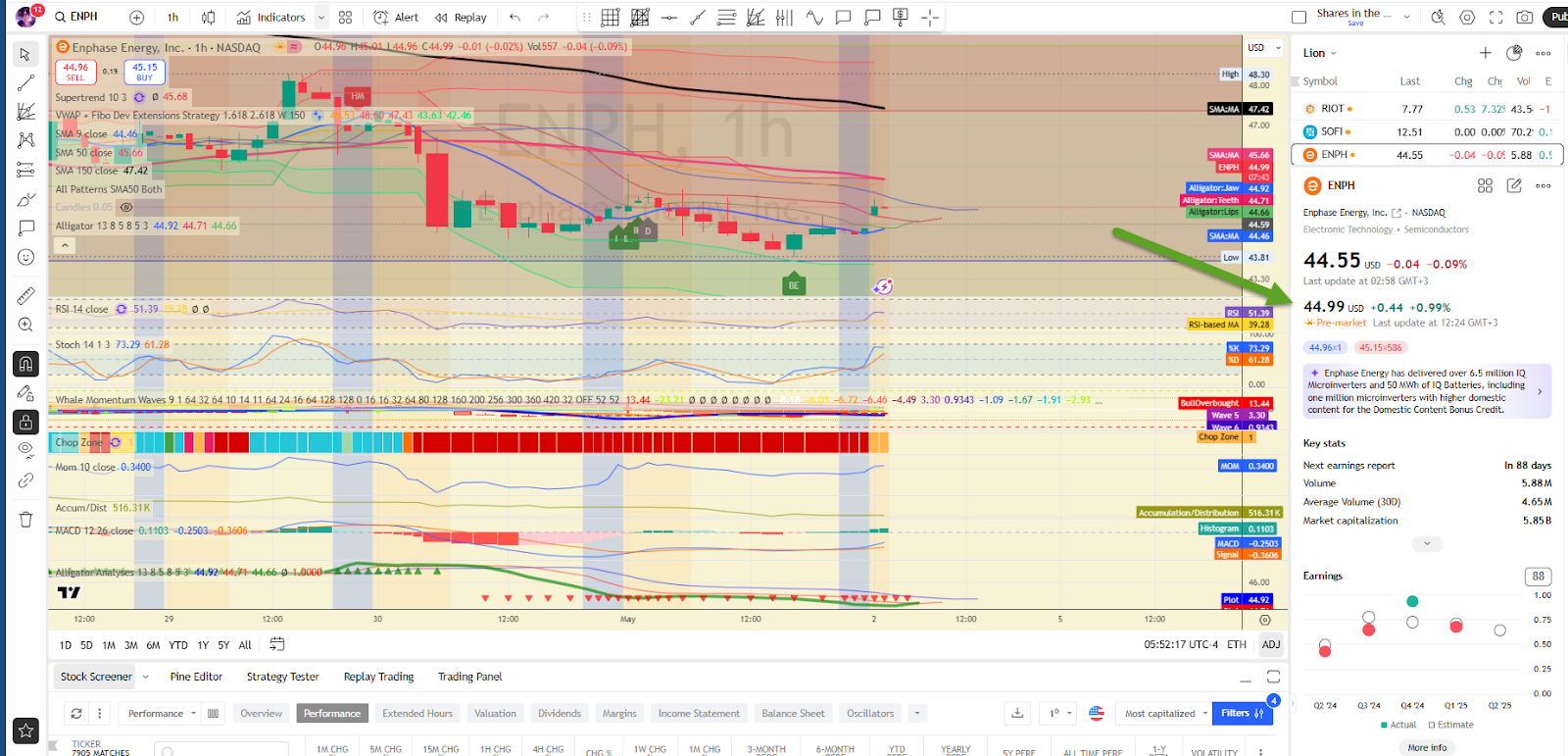Remove drawings with trash icon
This screenshot has height=756, width=1568.
click(x=26, y=520)
